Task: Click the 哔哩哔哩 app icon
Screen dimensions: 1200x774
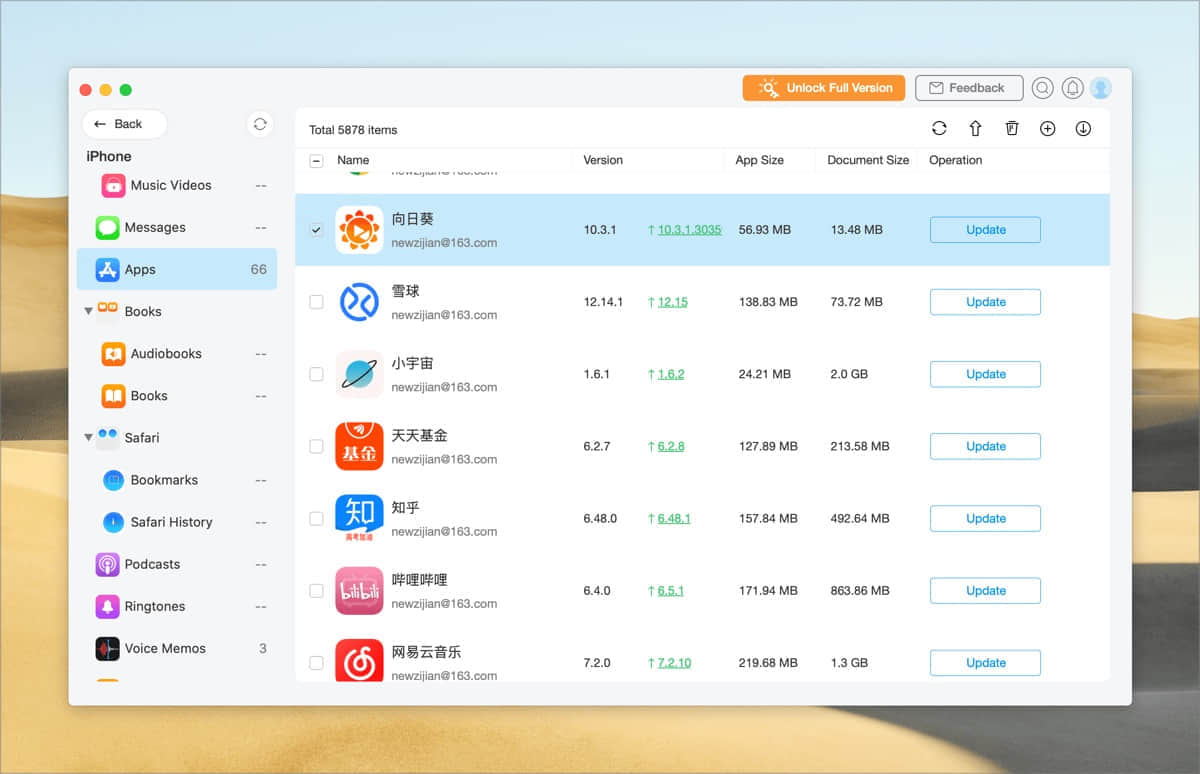Action: click(359, 590)
